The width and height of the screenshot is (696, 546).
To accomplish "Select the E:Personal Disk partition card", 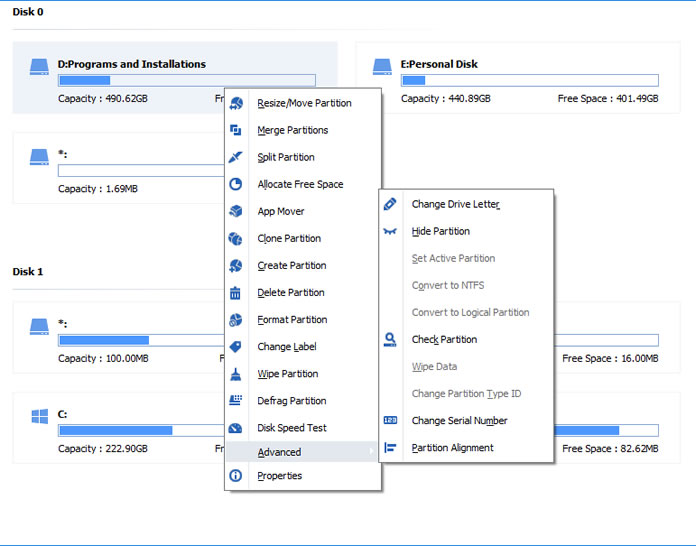I will [x=518, y=78].
